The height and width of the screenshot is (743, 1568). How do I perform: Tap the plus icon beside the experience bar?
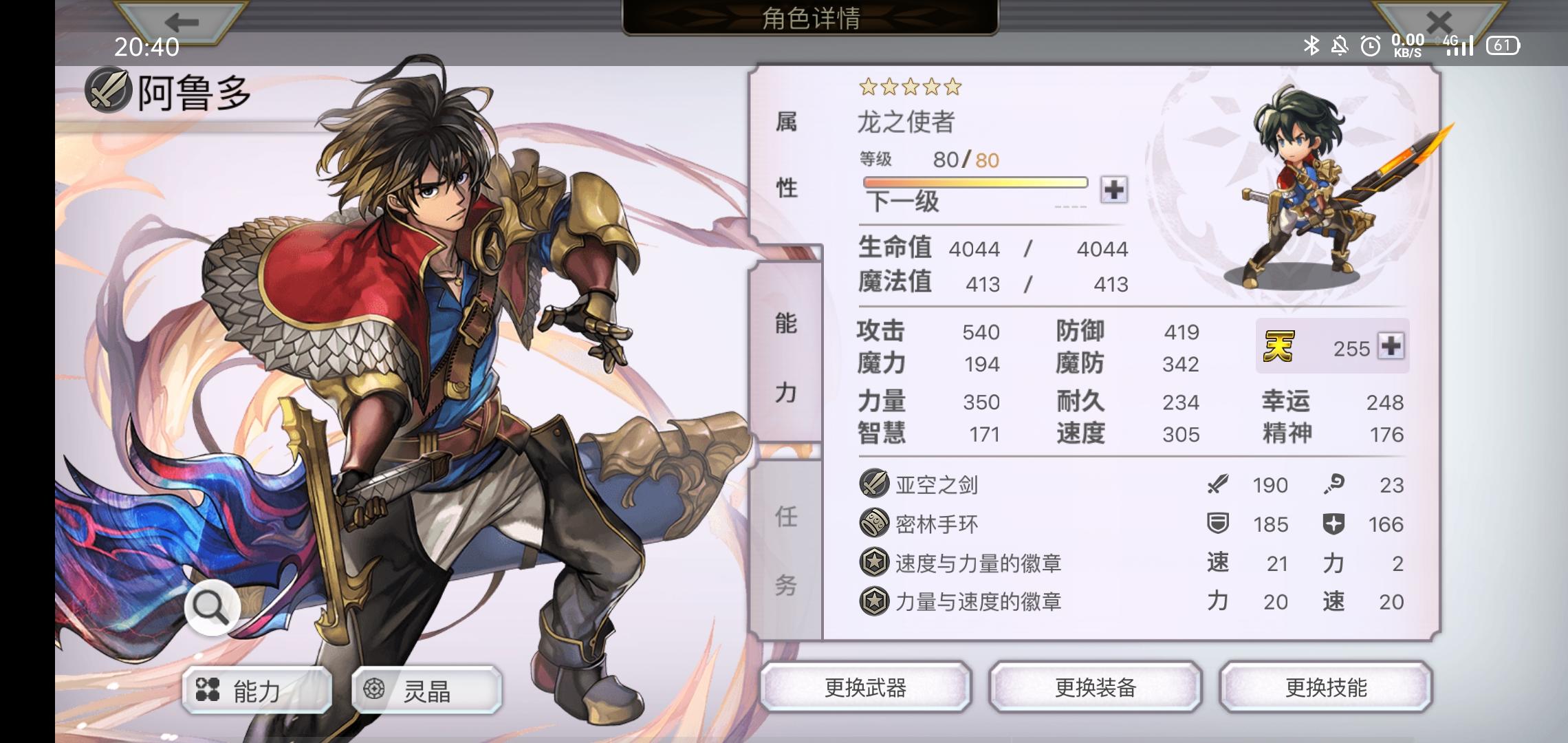[1113, 189]
